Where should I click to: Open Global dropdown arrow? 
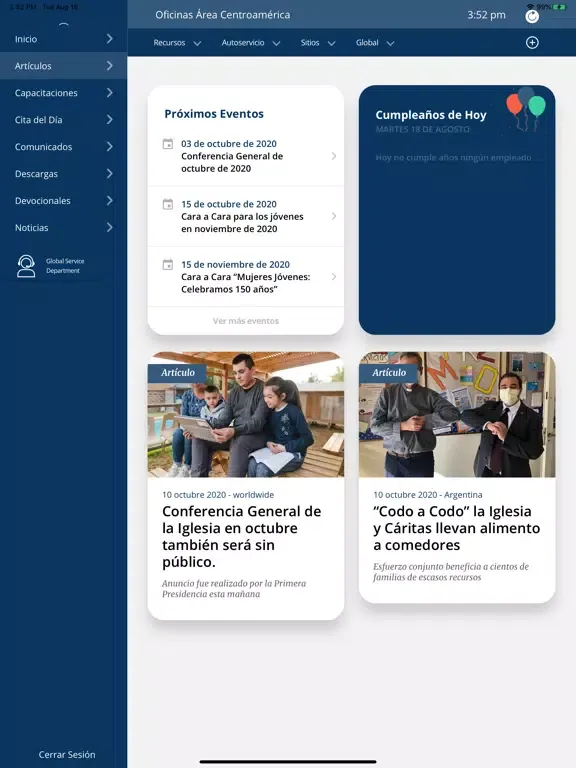(x=390, y=43)
